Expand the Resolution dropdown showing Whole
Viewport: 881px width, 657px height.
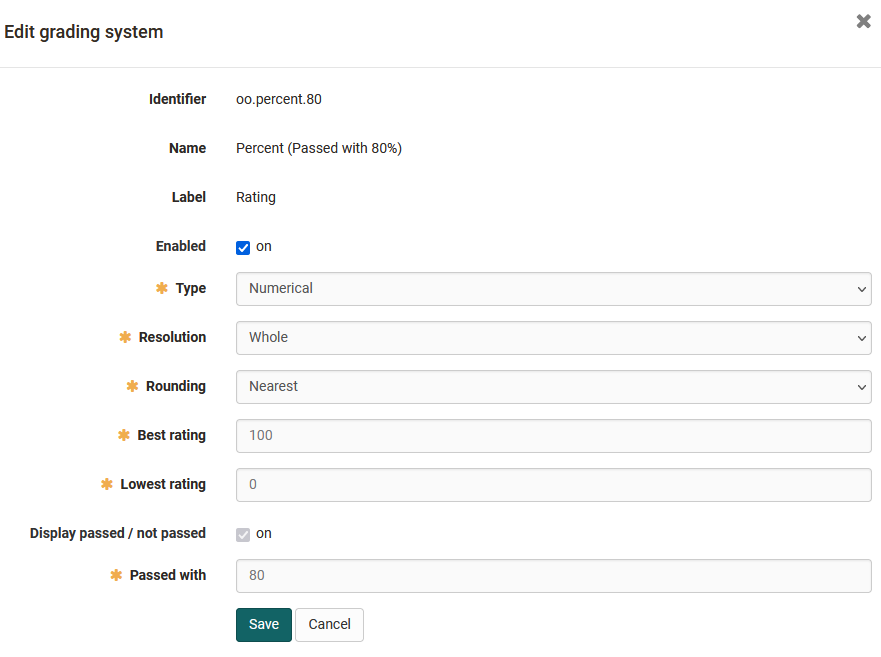tap(553, 338)
